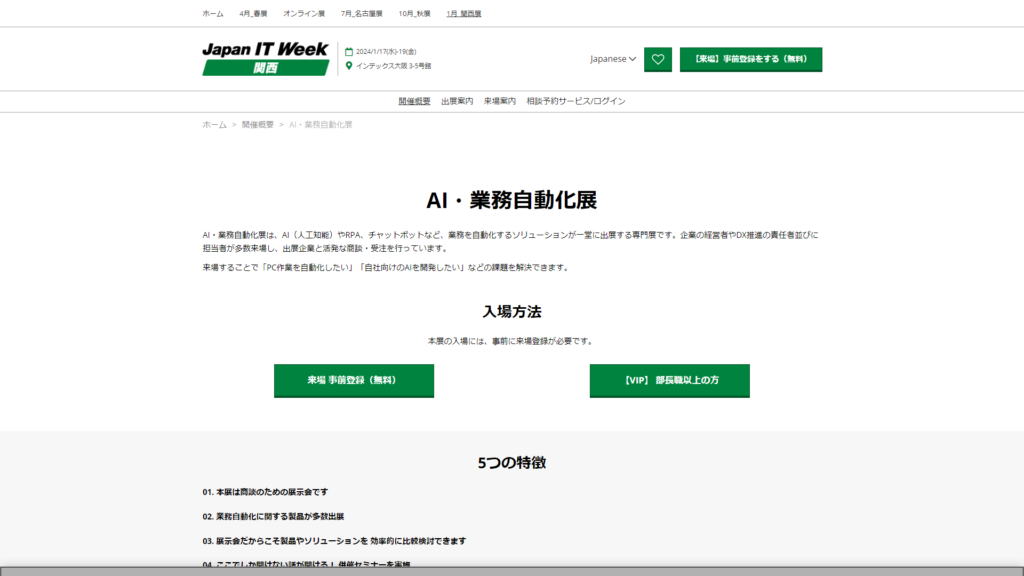Image resolution: width=1024 pixels, height=576 pixels.
Task: Go to ホーム in the top navigation bar
Action: 213,14
